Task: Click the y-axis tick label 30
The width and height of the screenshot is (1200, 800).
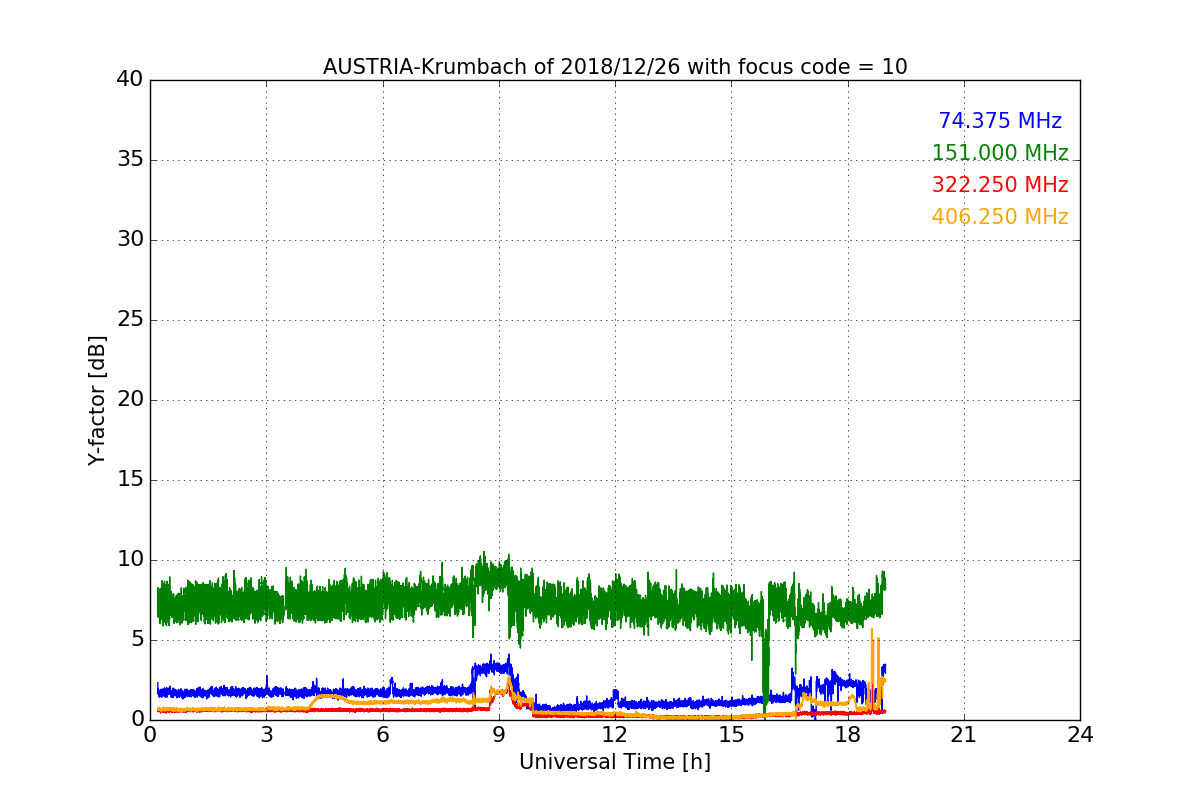Action: pyautogui.click(x=130, y=240)
